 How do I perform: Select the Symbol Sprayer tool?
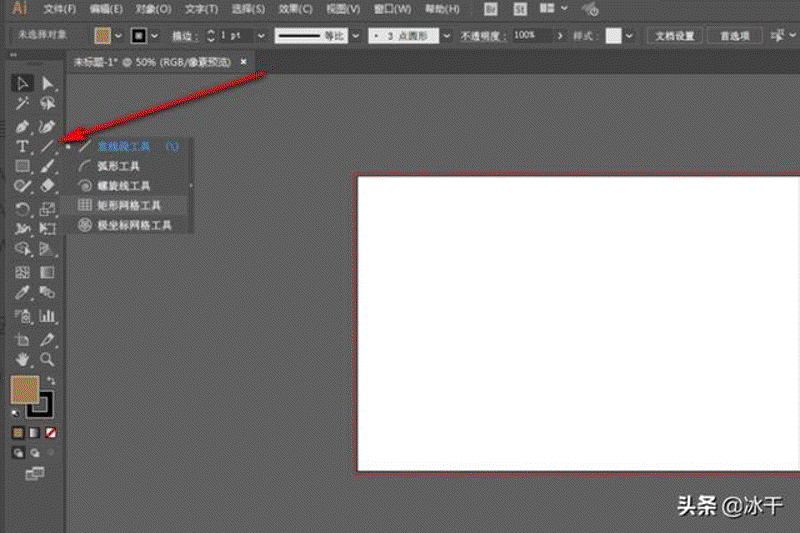(22, 316)
